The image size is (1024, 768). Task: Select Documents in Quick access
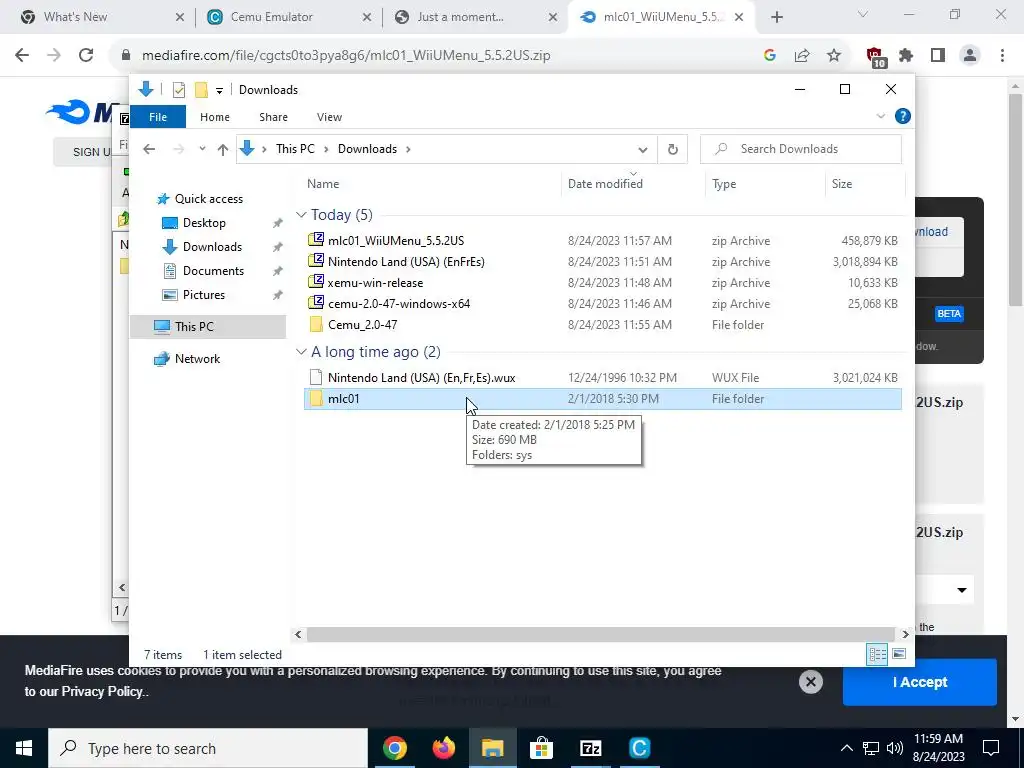point(214,270)
